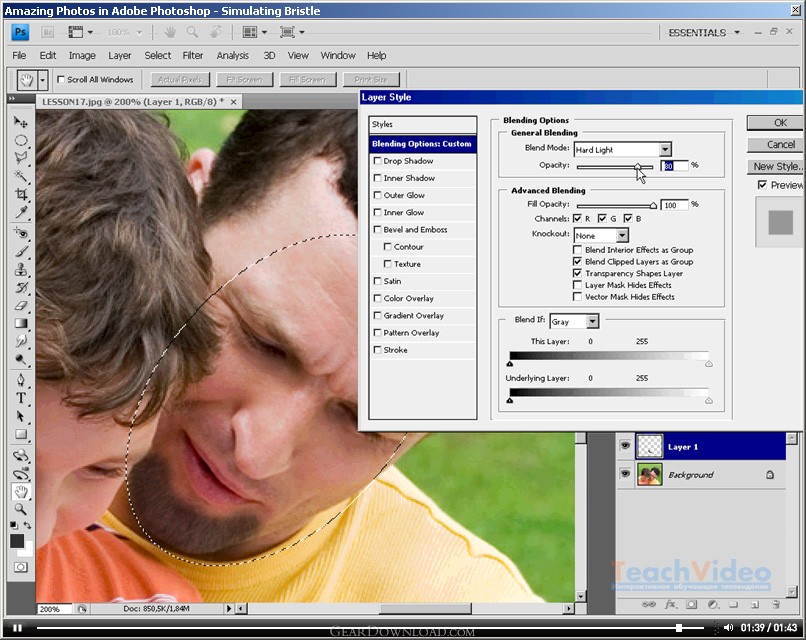The width and height of the screenshot is (806, 640).
Task: Select the Pen tool
Action: coord(21,380)
